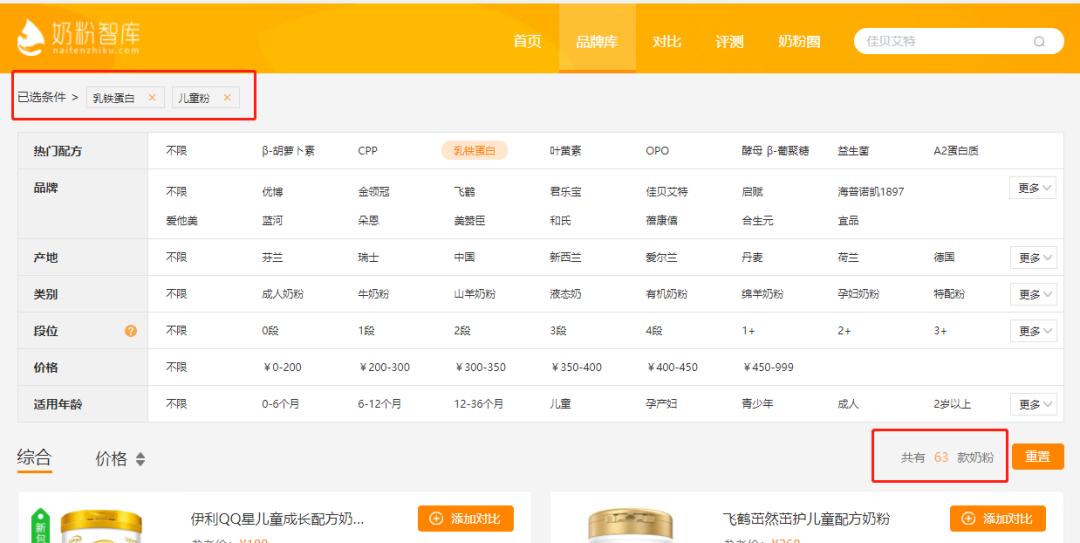Screen dimensions: 1080x543
Task: Filter by brand 优博
Action: click(x=272, y=192)
